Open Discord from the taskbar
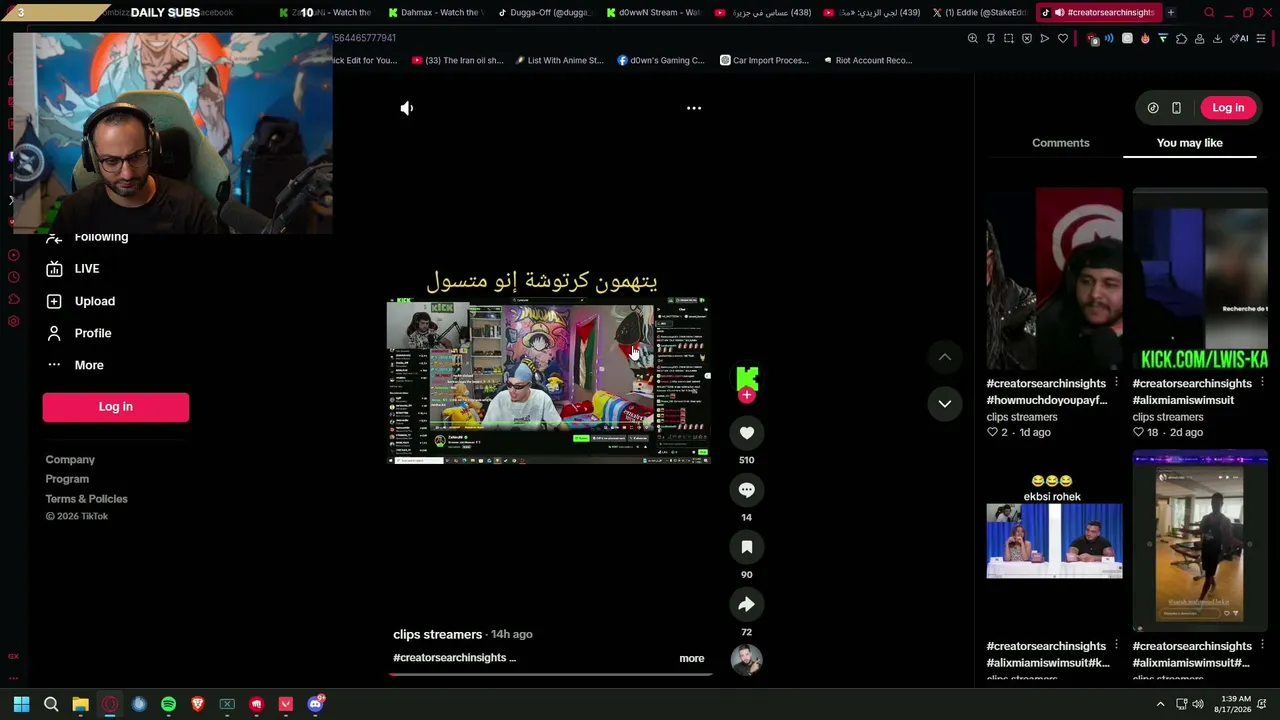This screenshot has height=720, width=1280. click(315, 704)
